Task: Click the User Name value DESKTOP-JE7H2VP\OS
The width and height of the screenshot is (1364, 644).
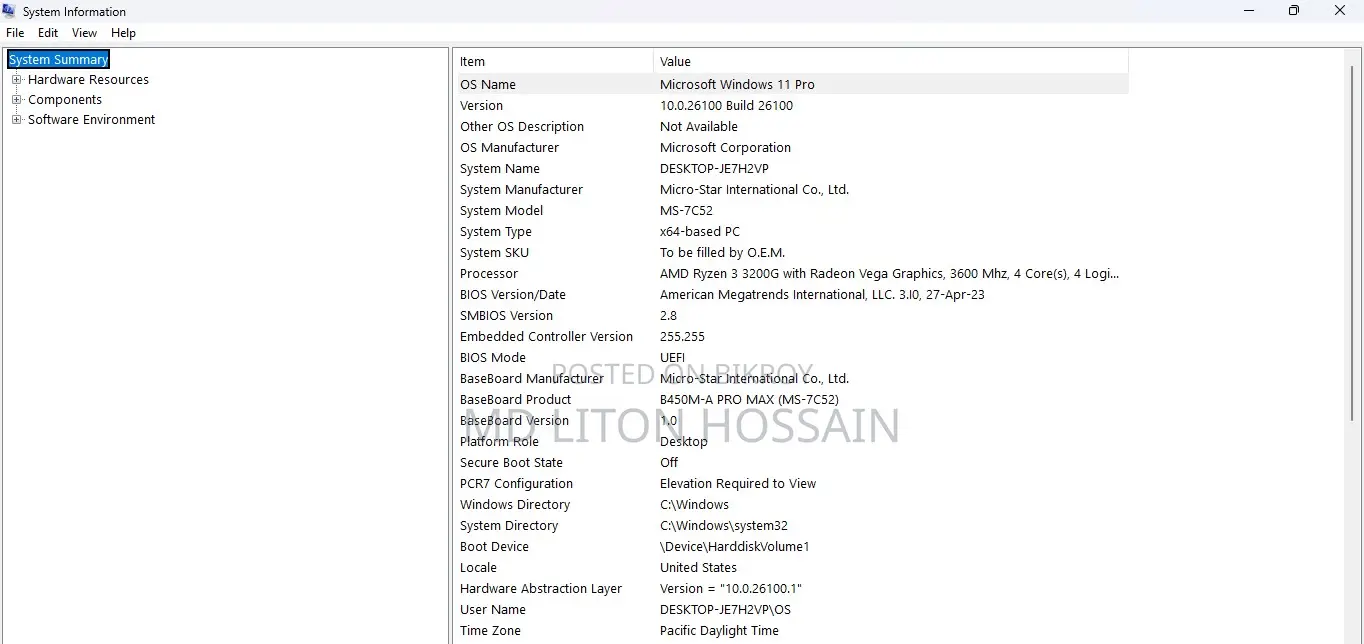Action: (725, 610)
